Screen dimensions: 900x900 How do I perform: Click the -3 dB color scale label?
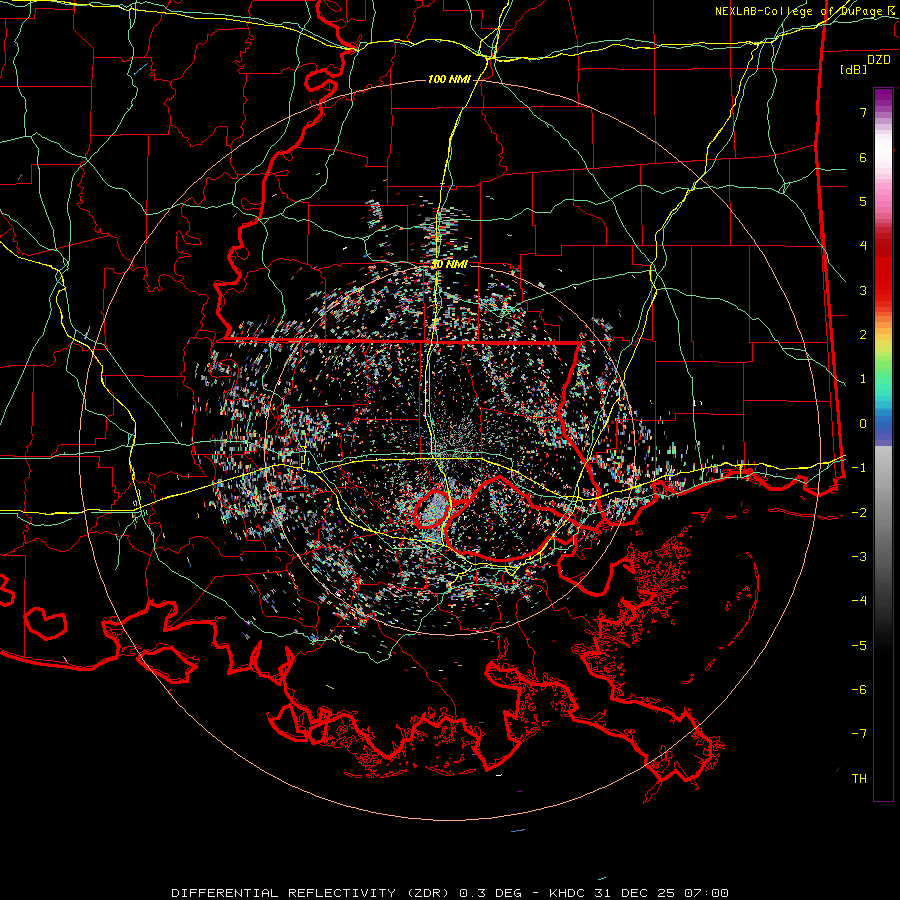859,557
